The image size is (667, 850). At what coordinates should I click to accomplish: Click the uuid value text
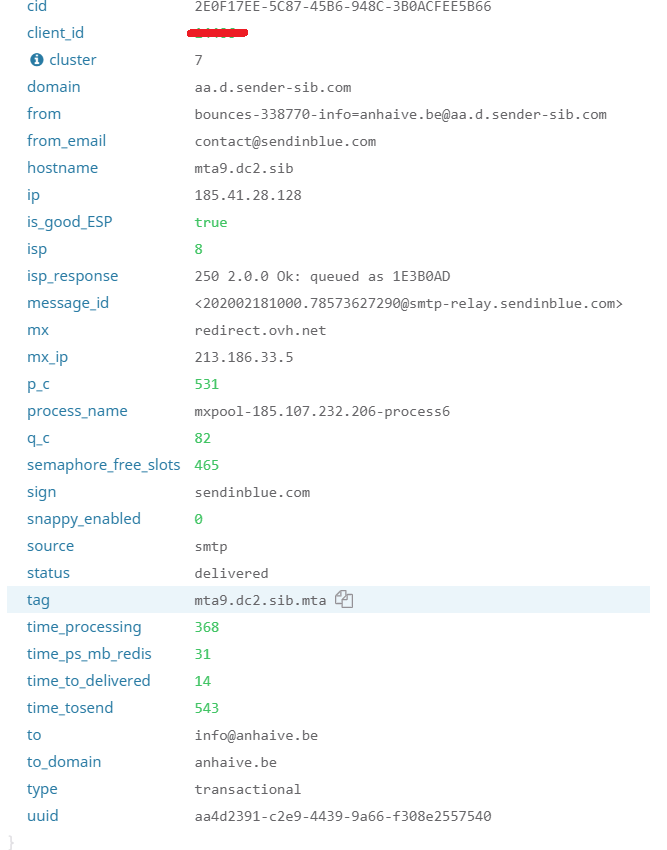[343, 816]
